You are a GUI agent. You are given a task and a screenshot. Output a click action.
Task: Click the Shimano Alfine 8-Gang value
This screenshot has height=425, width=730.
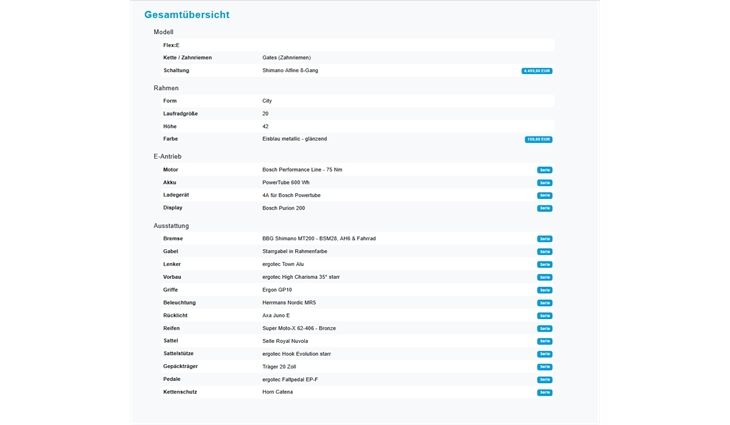coord(298,70)
